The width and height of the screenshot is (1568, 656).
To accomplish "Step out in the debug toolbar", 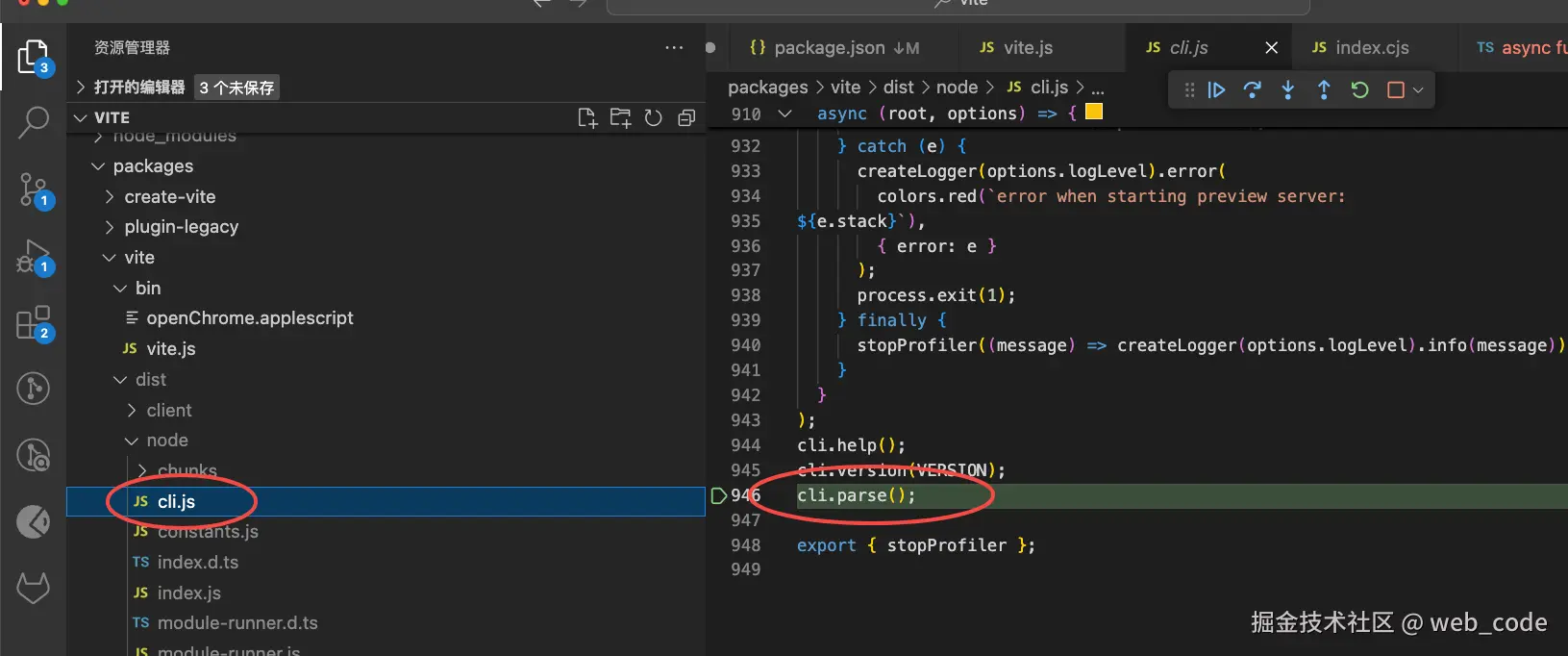I will [x=1324, y=89].
